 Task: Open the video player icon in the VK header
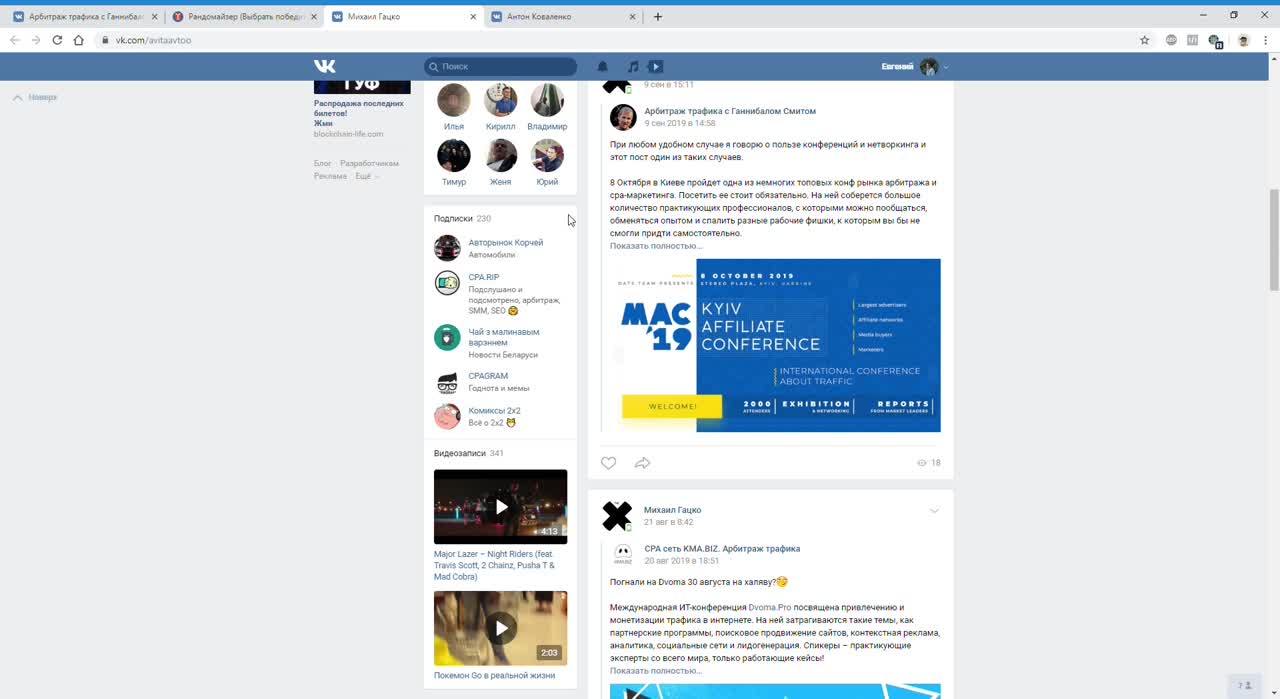coord(656,66)
